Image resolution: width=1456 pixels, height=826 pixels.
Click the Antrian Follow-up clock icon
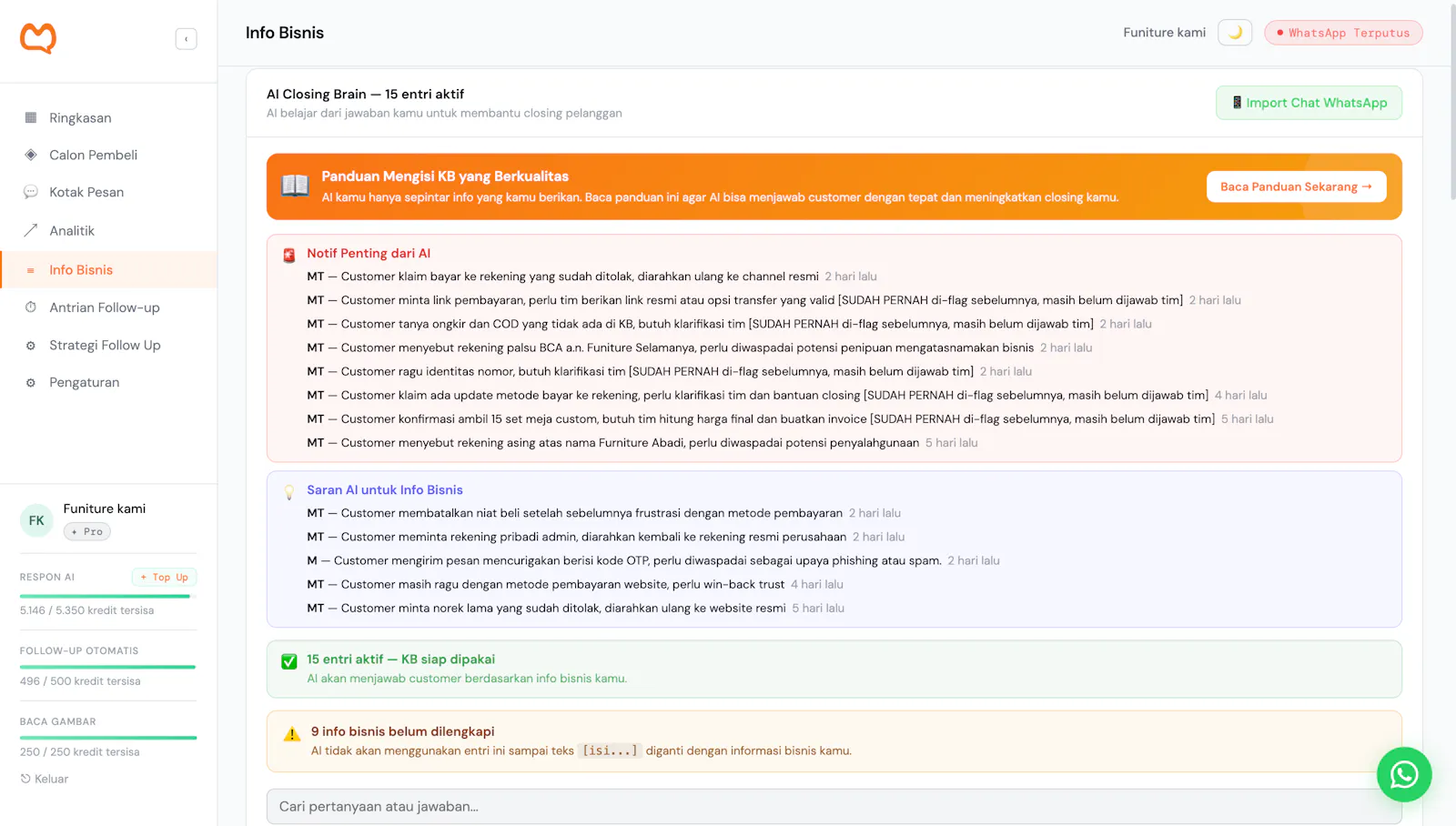point(31,307)
